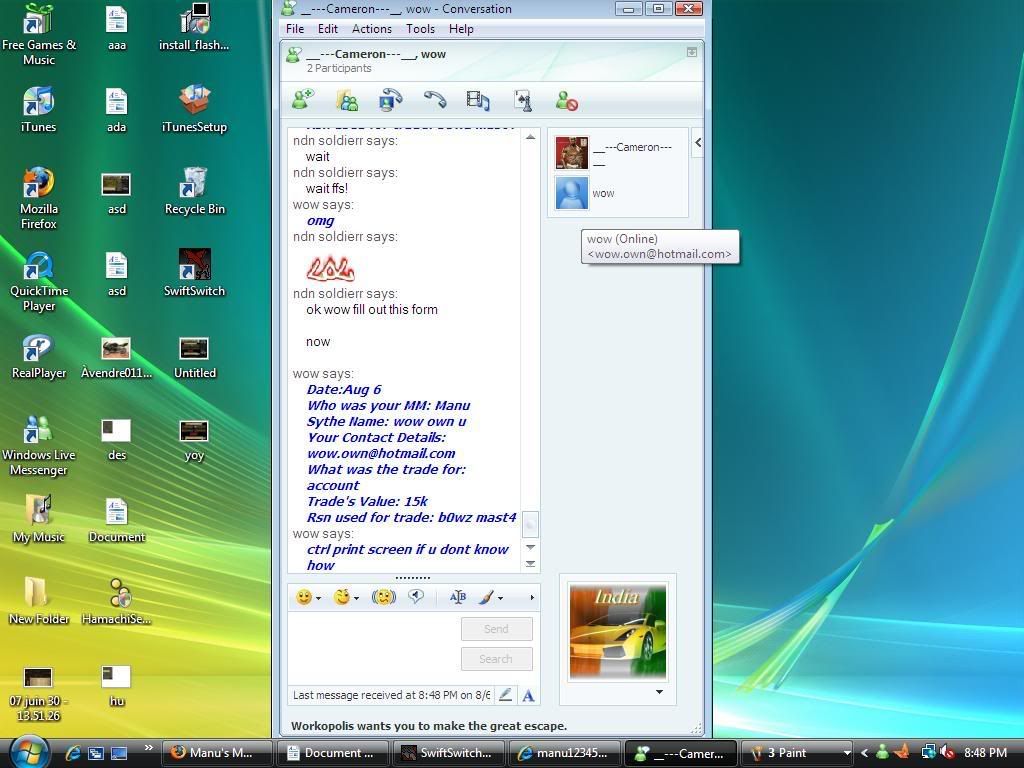Expand the smiley emoticons dropdown arrow
The height and width of the screenshot is (768, 1024).
pyautogui.click(x=319, y=598)
